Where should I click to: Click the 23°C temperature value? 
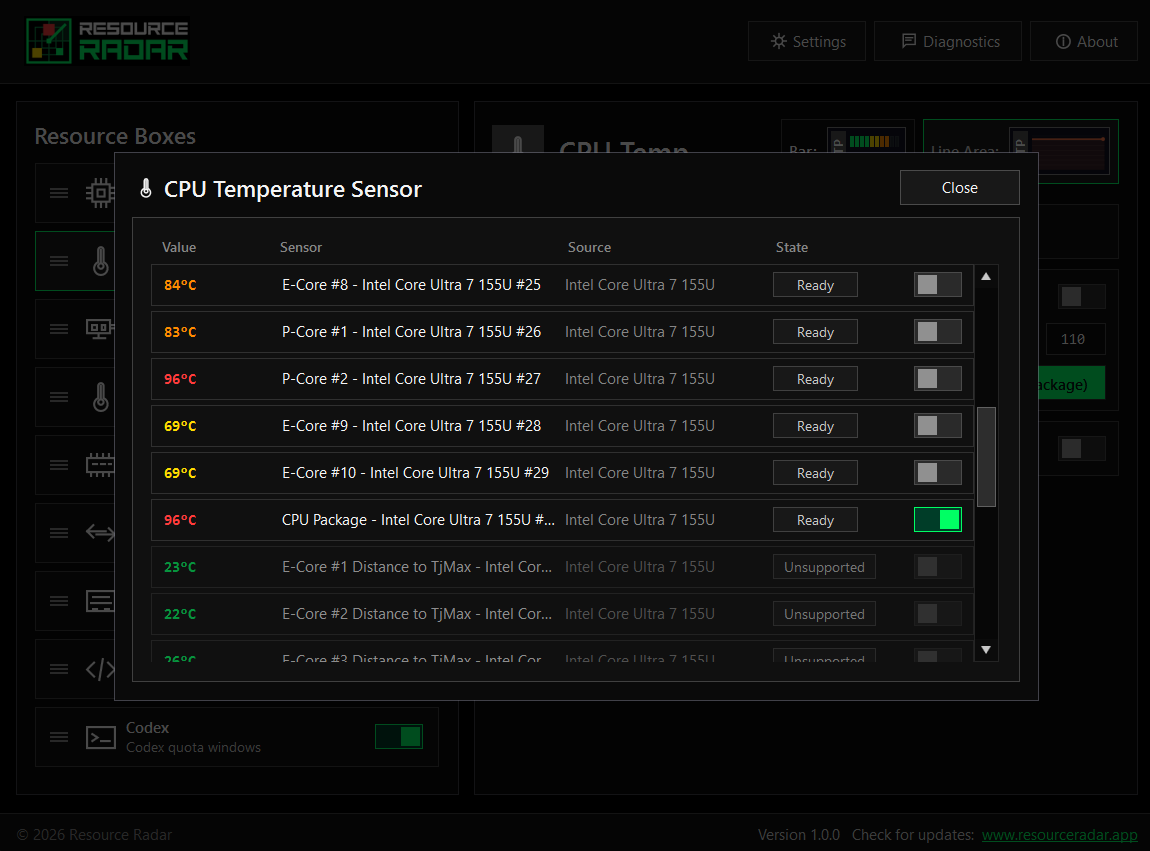(180, 566)
